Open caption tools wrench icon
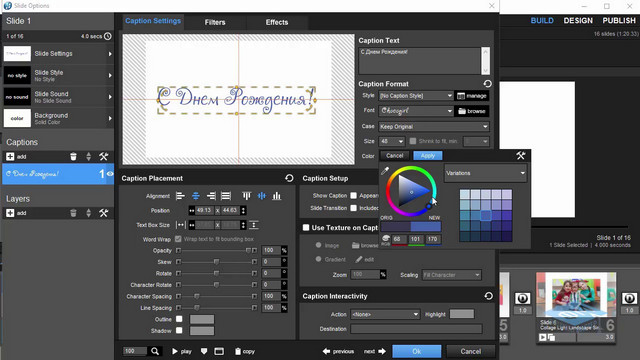This screenshot has height=360, width=640. (104, 156)
